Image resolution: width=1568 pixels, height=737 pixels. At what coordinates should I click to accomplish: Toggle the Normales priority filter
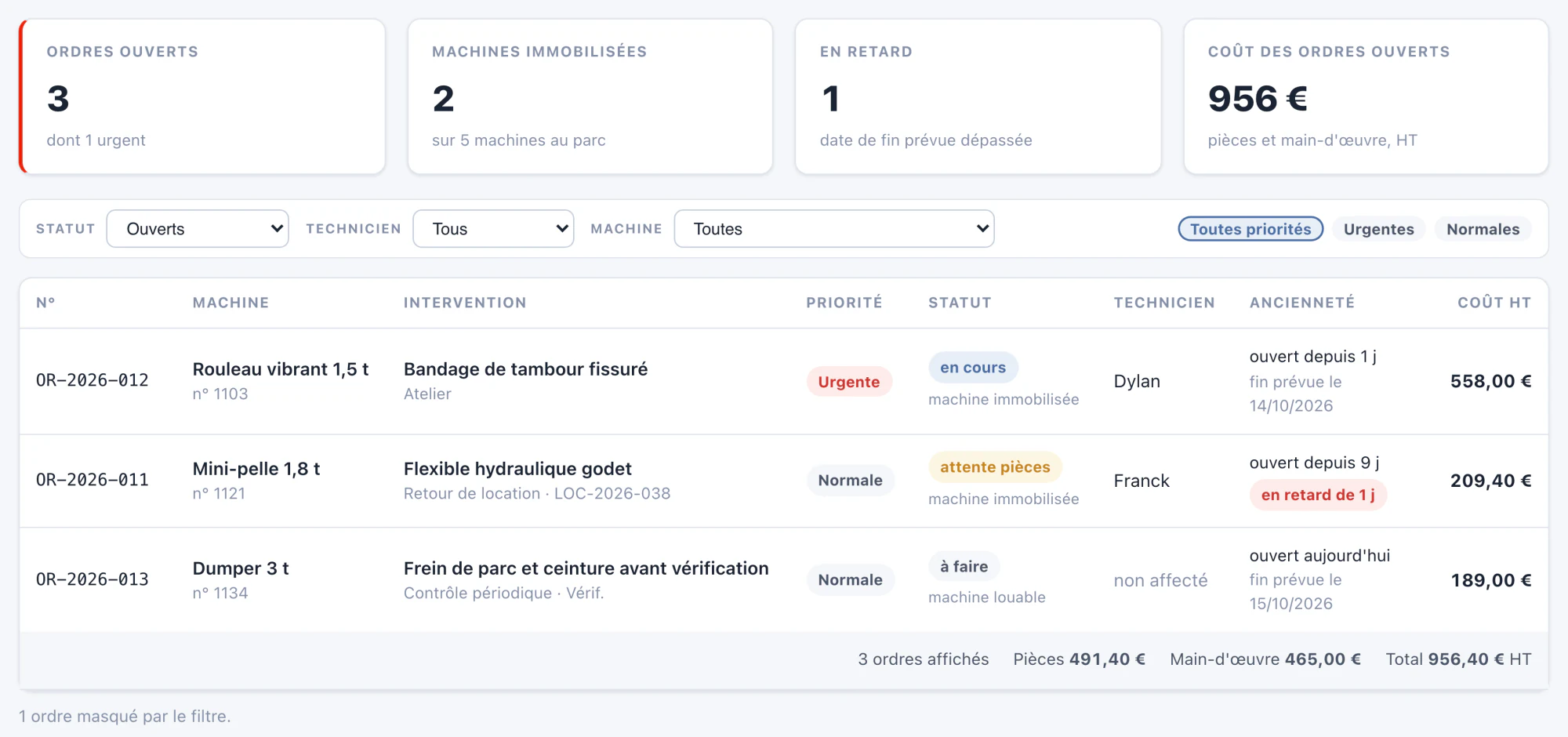[1483, 229]
